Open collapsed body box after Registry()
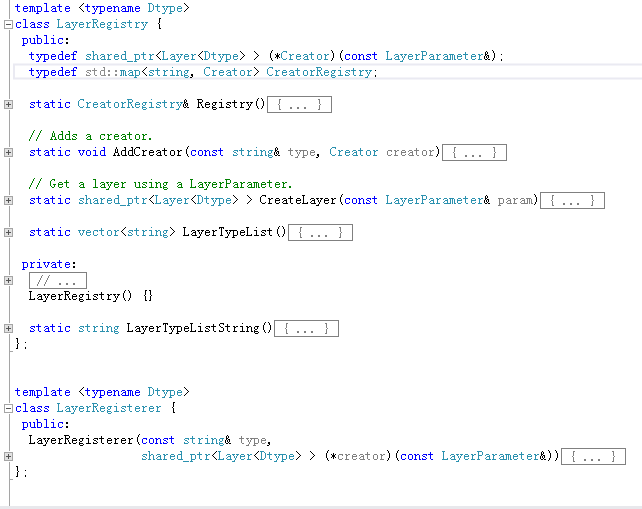Viewport: 642px width, 509px height. click(x=299, y=104)
